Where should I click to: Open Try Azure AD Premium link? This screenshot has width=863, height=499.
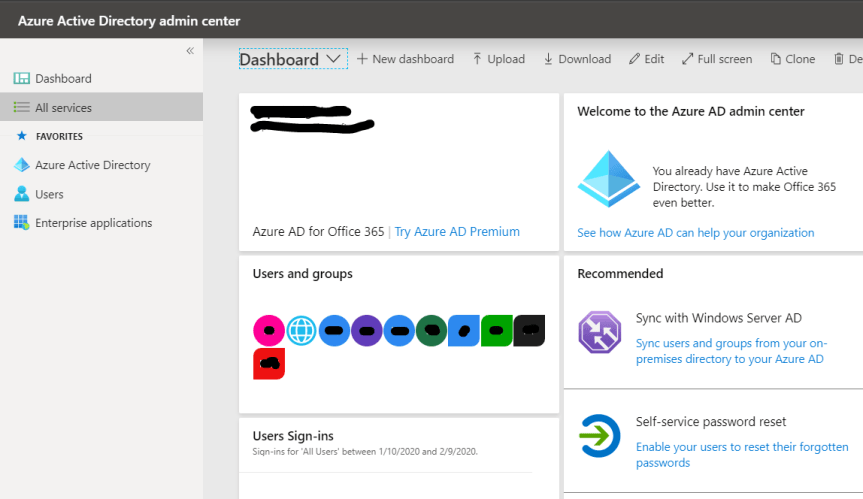pyautogui.click(x=457, y=232)
